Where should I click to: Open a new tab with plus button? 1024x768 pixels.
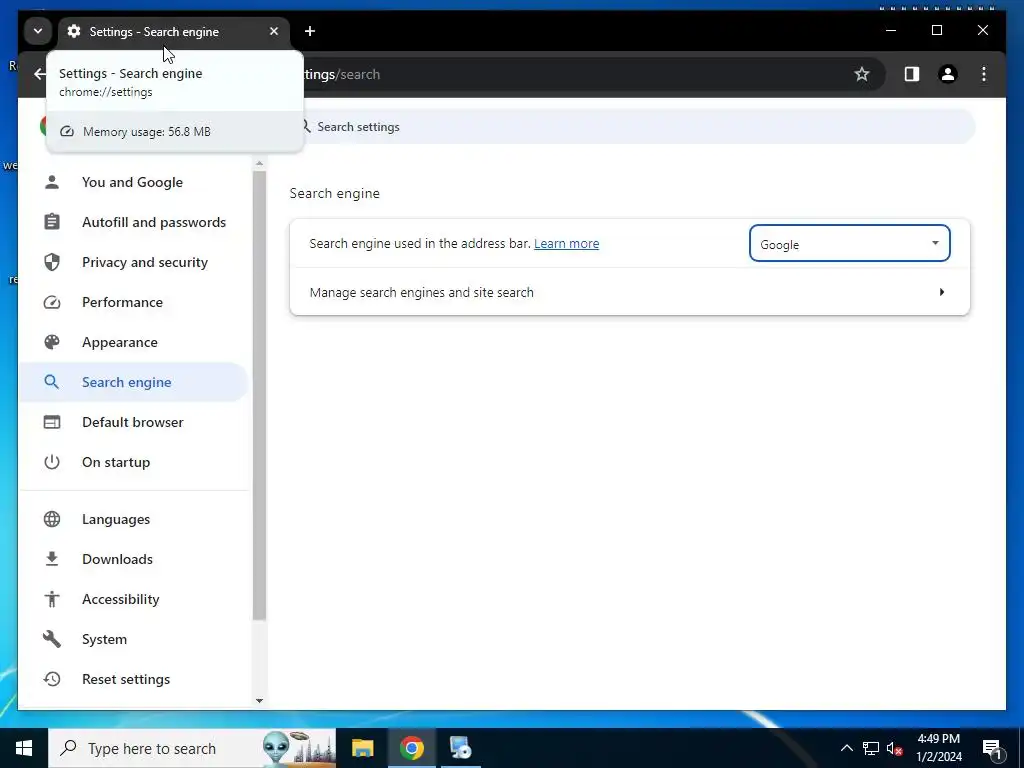coord(310,31)
